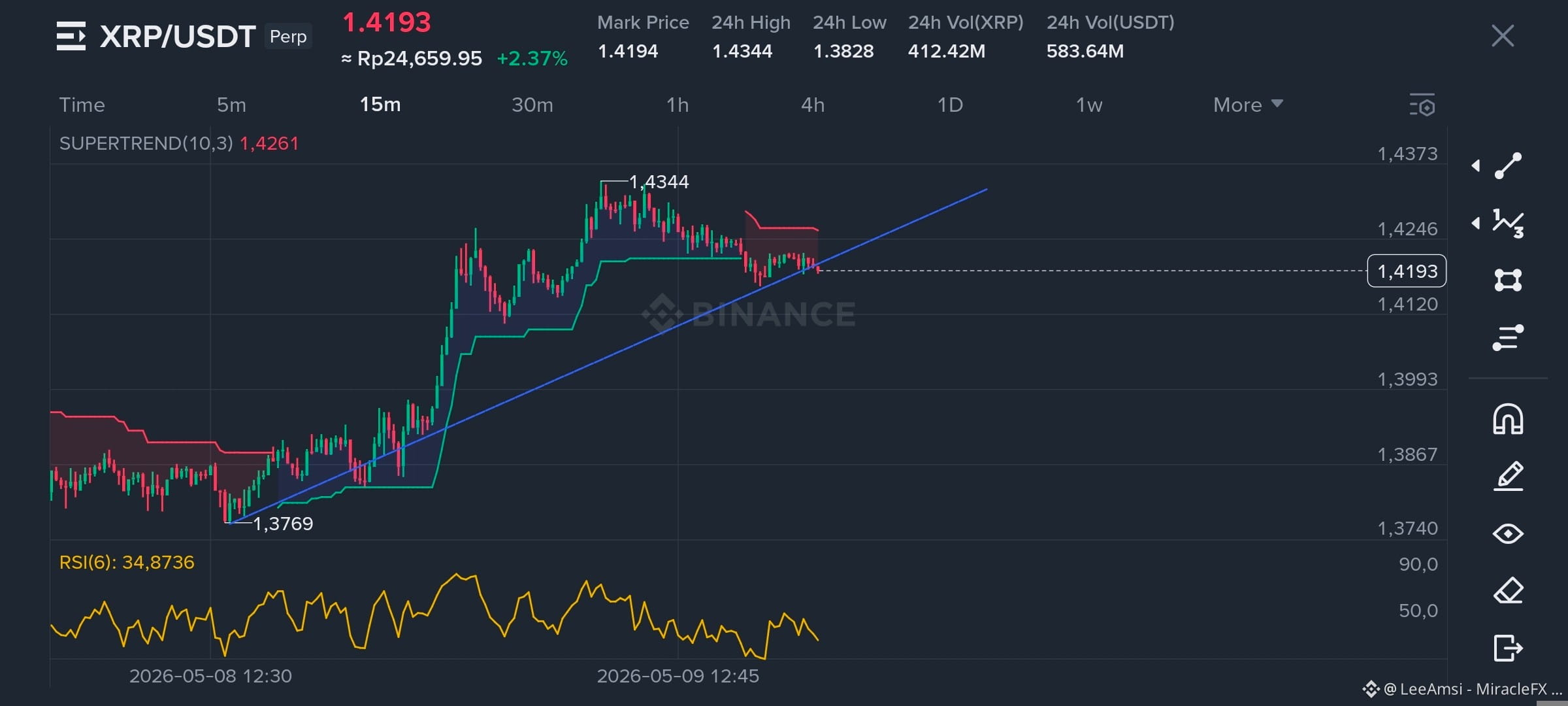This screenshot has width=1568, height=706.
Task: Exit drawing mode with exit icon
Action: click(x=1508, y=648)
